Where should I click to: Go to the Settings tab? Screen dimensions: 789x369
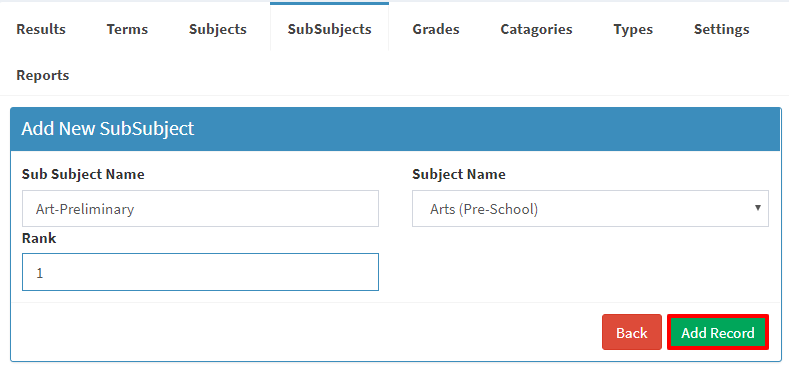click(x=722, y=29)
